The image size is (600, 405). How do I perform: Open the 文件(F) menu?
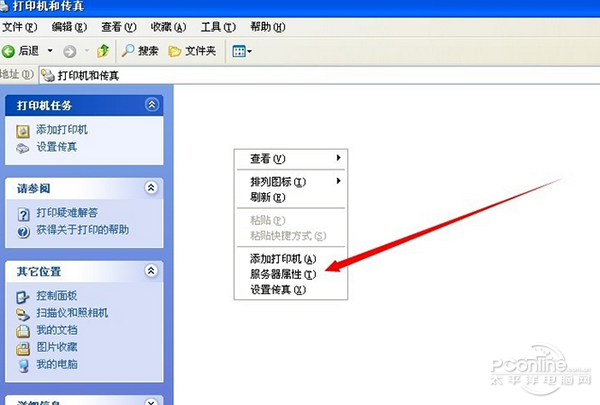point(20,27)
